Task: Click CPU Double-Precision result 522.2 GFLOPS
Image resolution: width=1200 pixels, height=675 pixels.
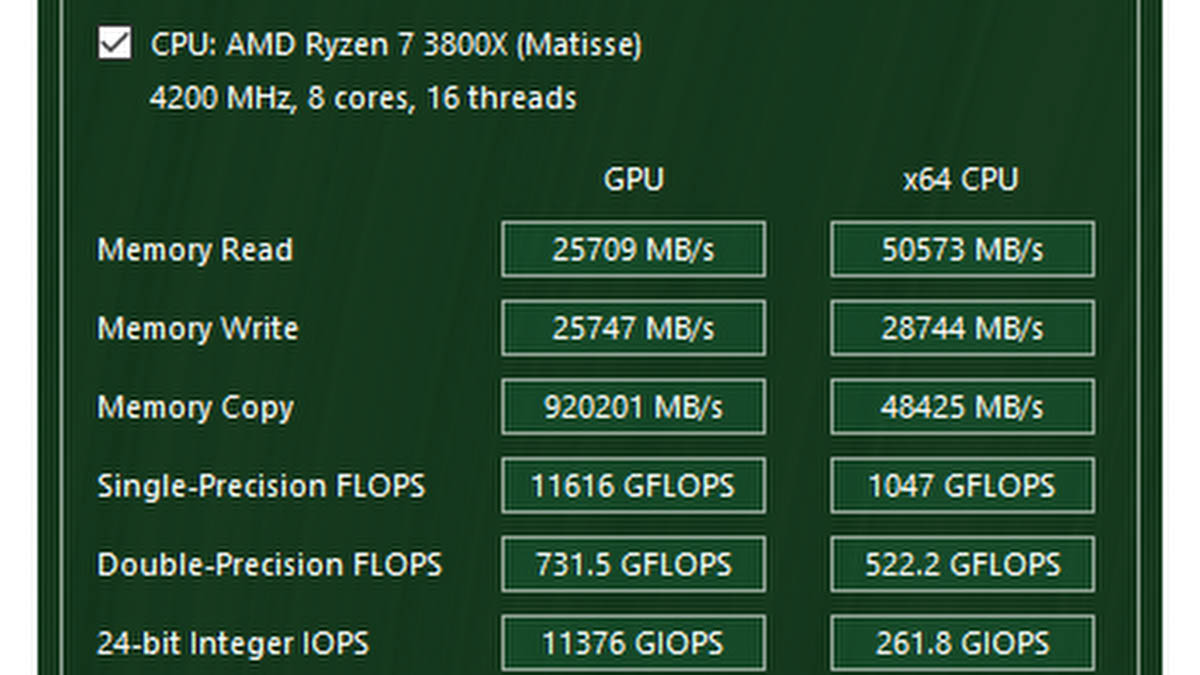Action: [962, 564]
